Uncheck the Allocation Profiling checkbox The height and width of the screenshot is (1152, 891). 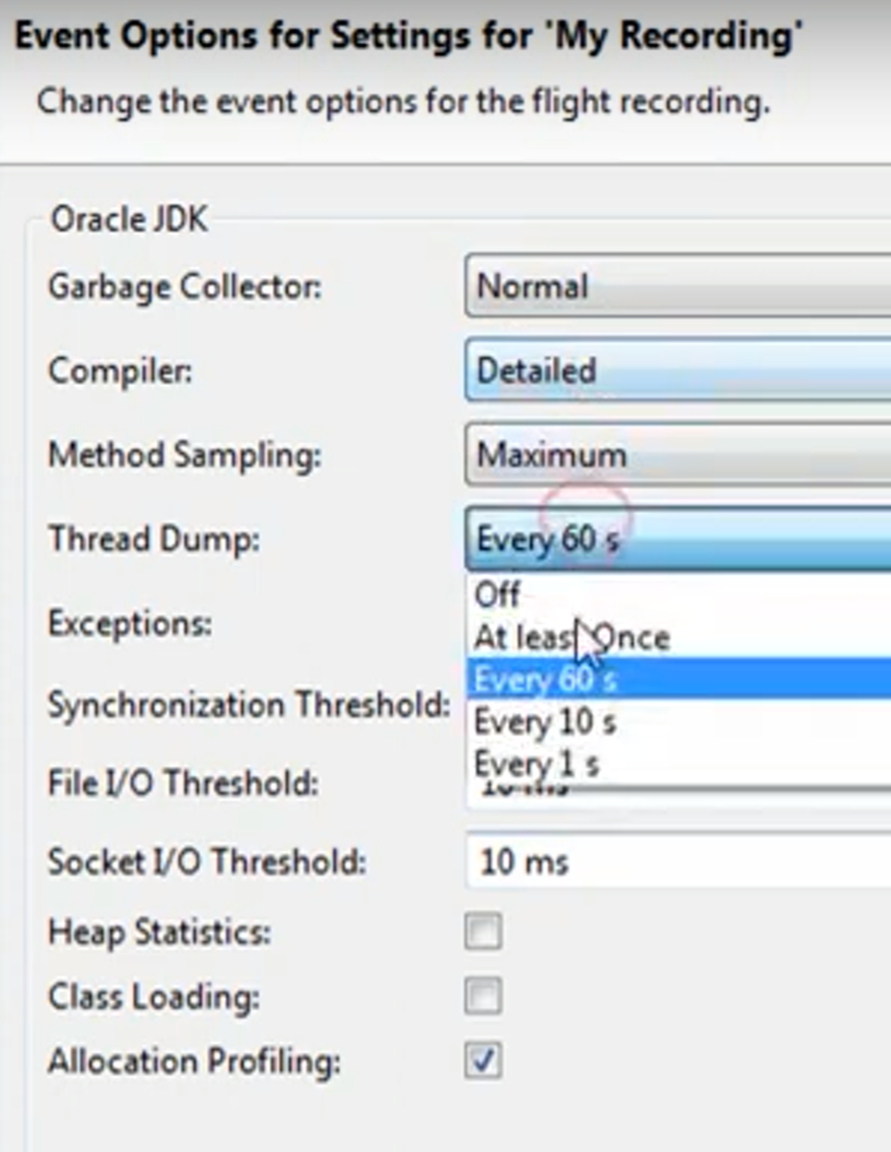click(483, 1061)
